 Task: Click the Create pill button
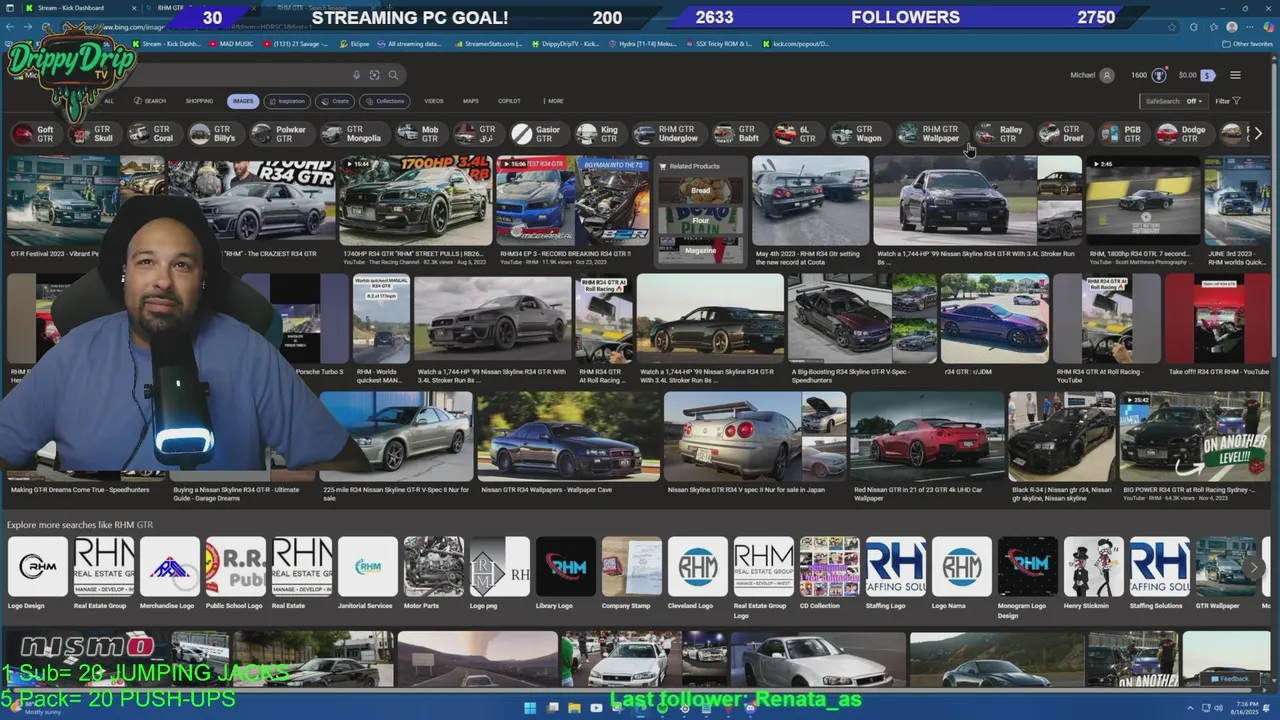point(336,101)
